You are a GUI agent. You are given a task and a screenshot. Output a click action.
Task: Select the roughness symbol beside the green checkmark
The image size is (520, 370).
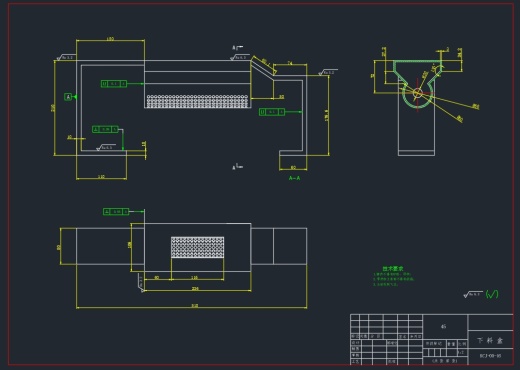(473, 294)
